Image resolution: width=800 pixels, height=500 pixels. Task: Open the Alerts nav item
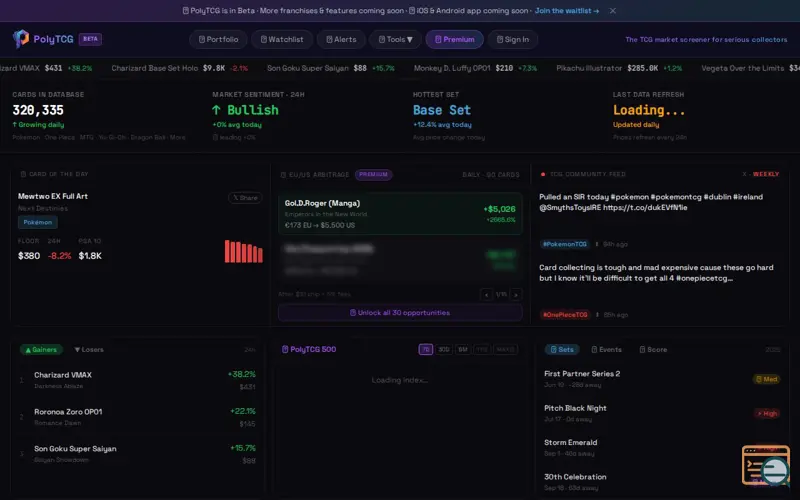pyautogui.click(x=341, y=39)
